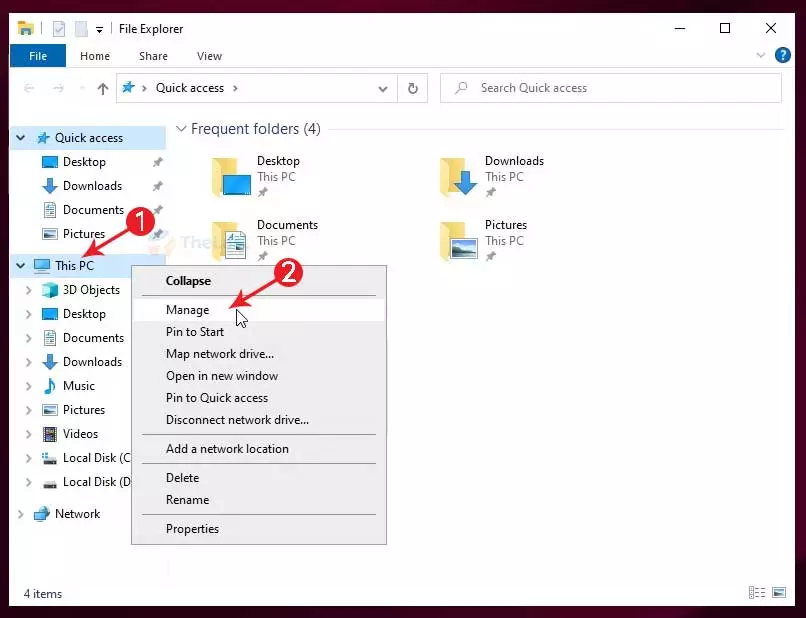Select the Videos folder icon

point(50,434)
